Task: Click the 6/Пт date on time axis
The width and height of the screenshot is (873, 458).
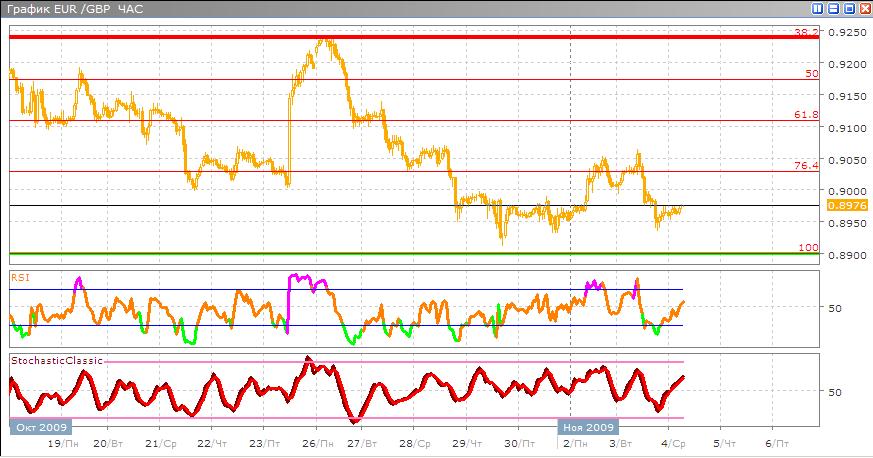Action: pos(776,442)
